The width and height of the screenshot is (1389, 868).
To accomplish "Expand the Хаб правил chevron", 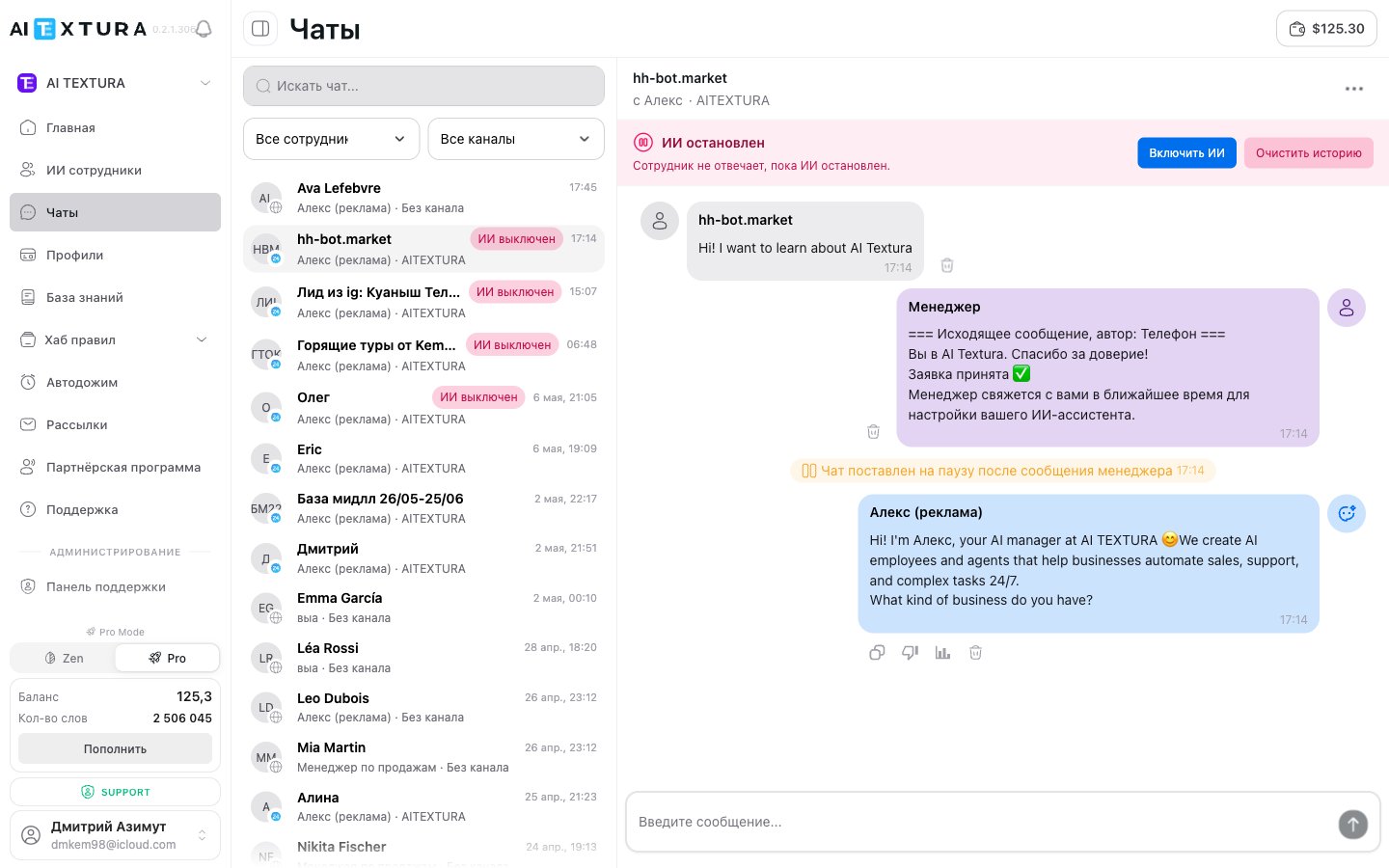I will click(x=202, y=339).
